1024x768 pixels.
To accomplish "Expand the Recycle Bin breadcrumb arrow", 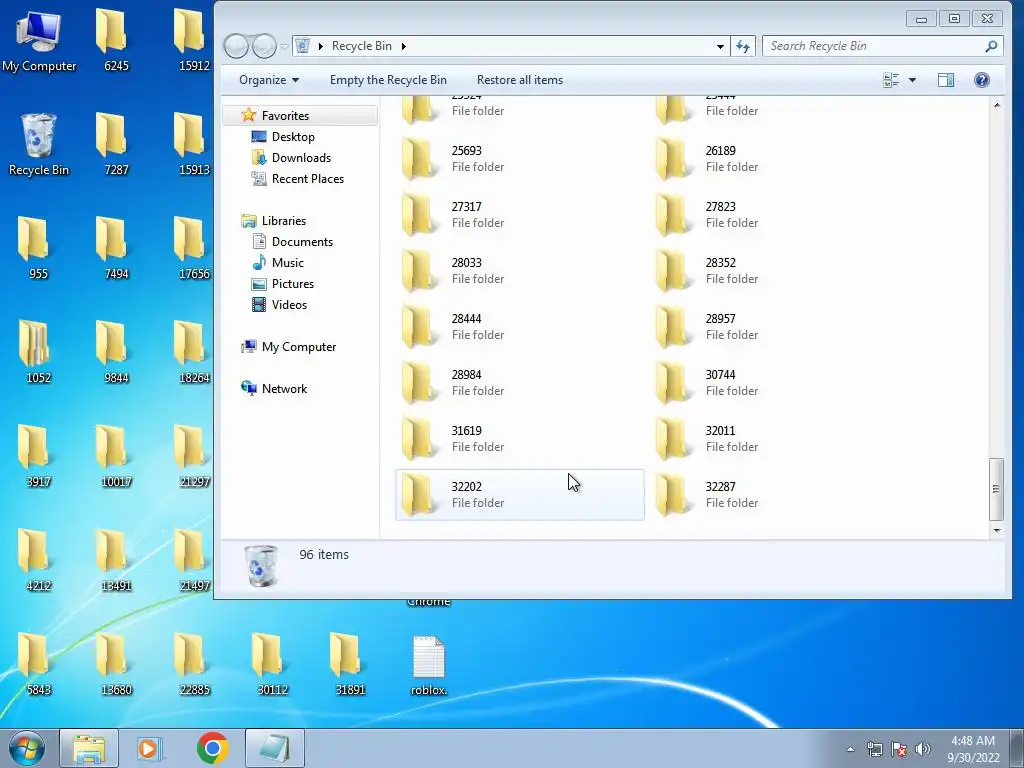I will [x=404, y=46].
